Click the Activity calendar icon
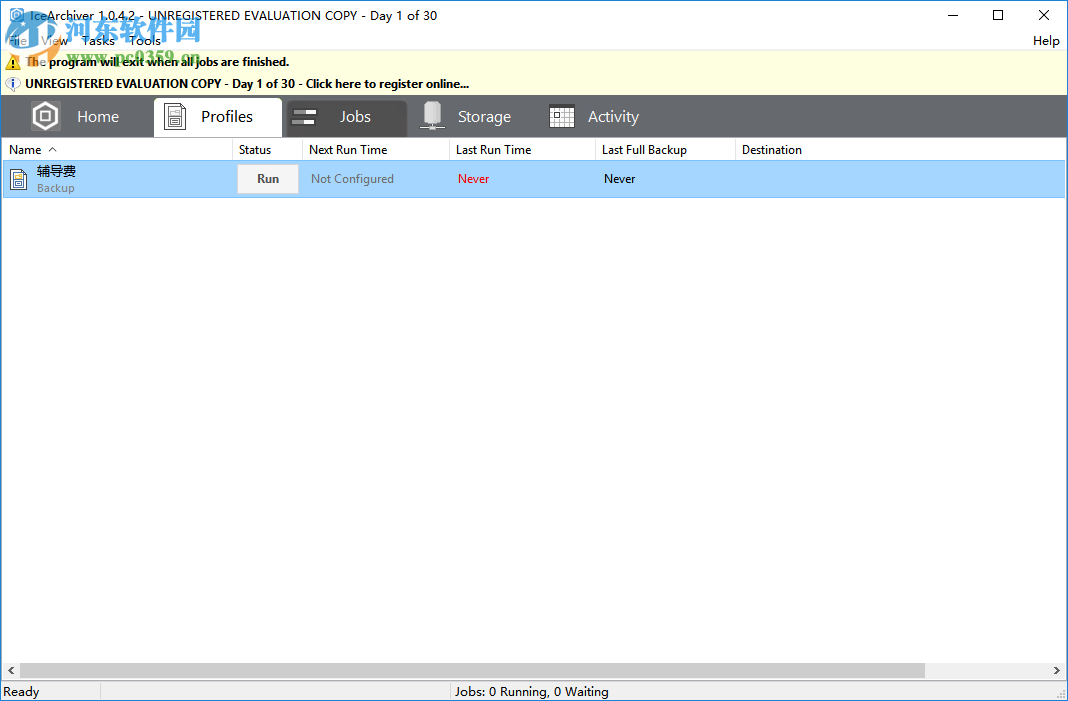This screenshot has width=1068, height=701. pos(562,116)
